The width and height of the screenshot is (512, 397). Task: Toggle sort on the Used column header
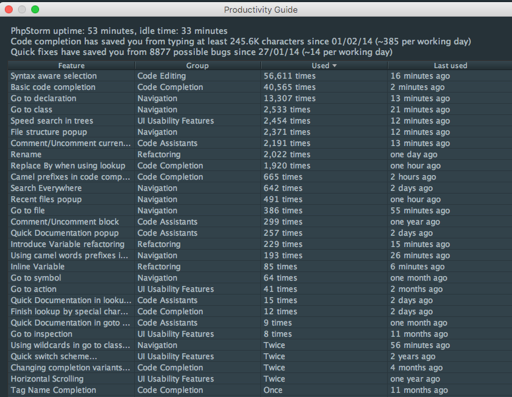pos(324,65)
